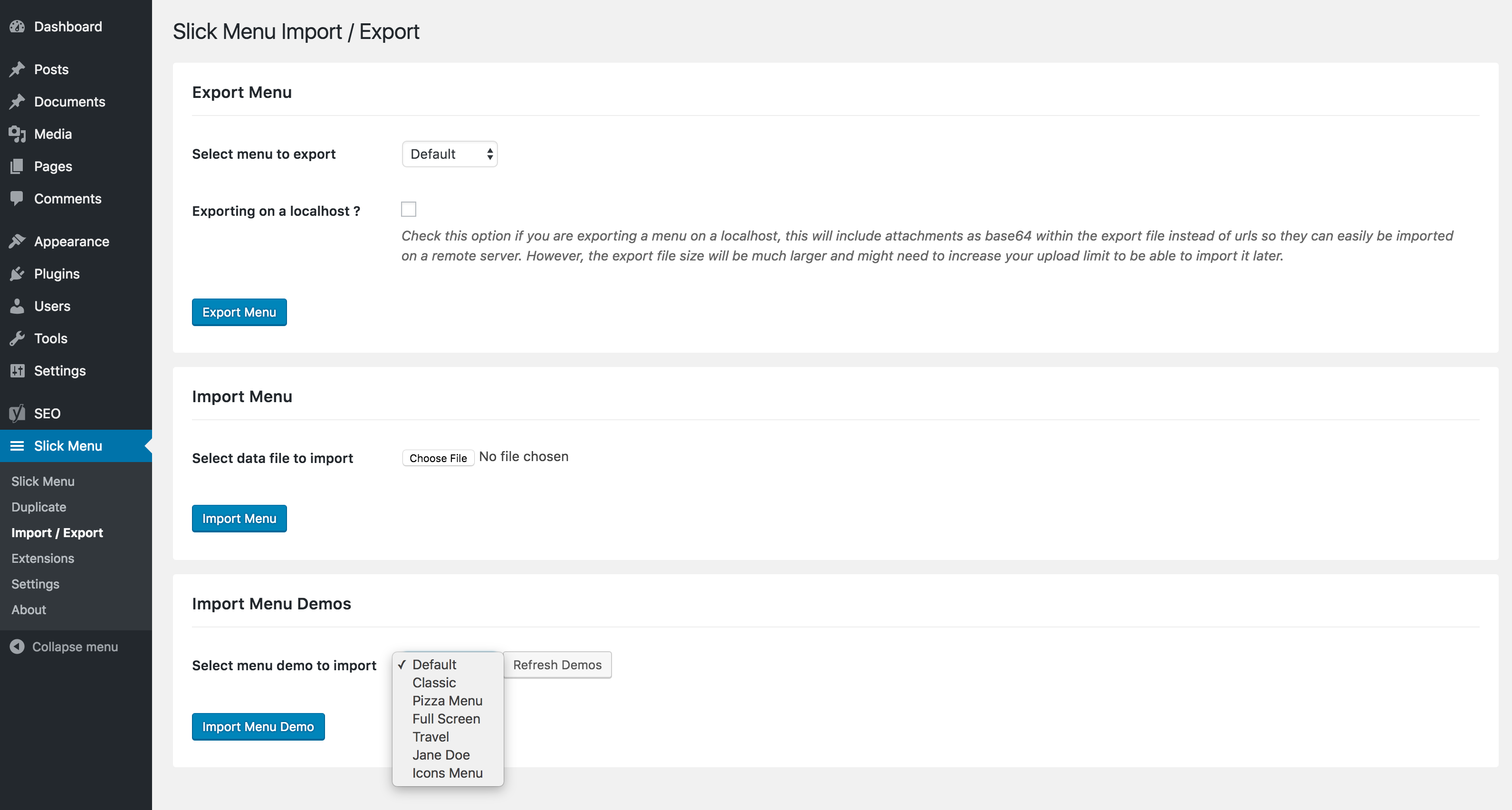1512x810 pixels.
Task: Click the Import Menu Demo button
Action: 258,727
